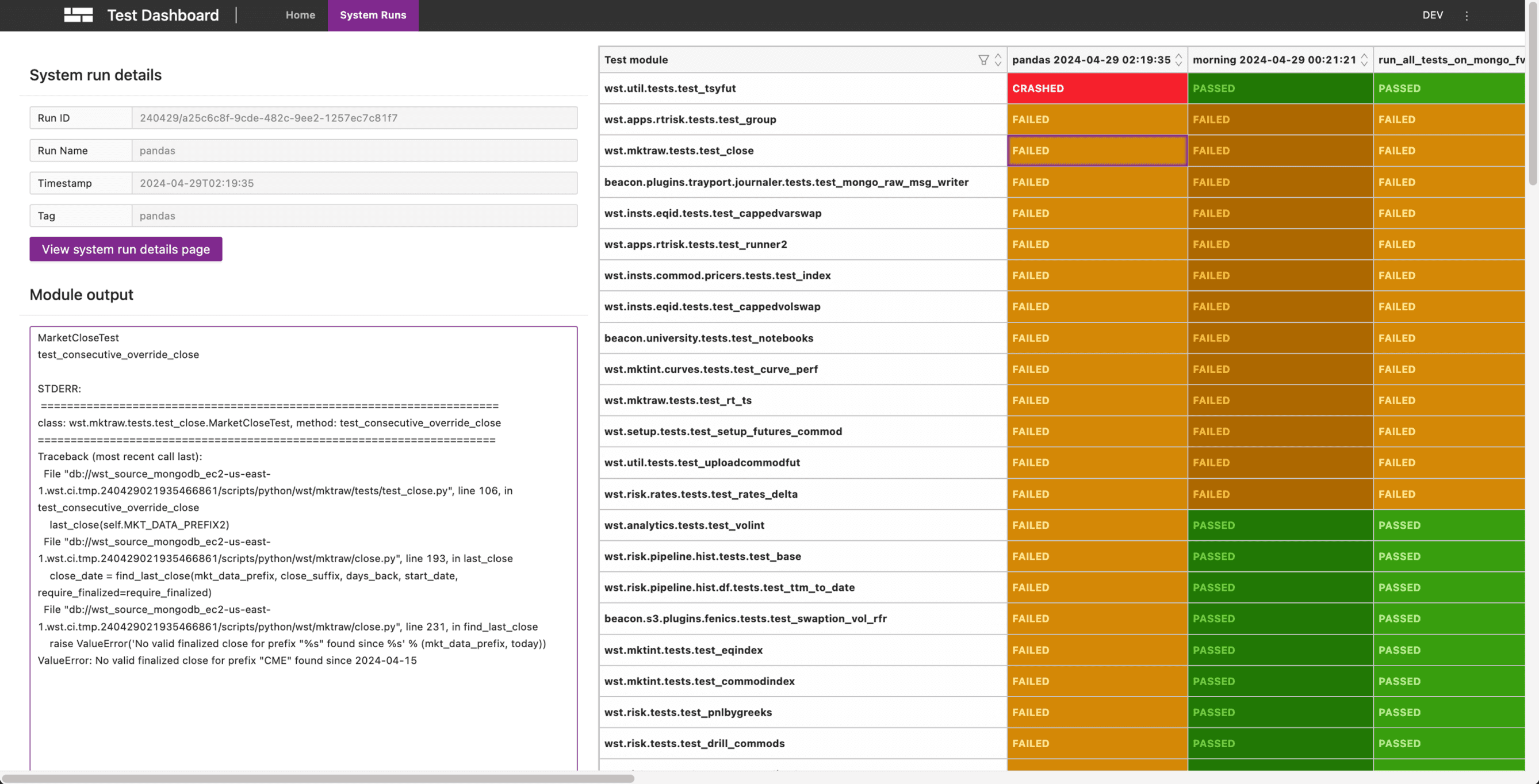Screen dimensions: 1539x784
Task: Click the DEV environment label
Action: coord(1432,15)
